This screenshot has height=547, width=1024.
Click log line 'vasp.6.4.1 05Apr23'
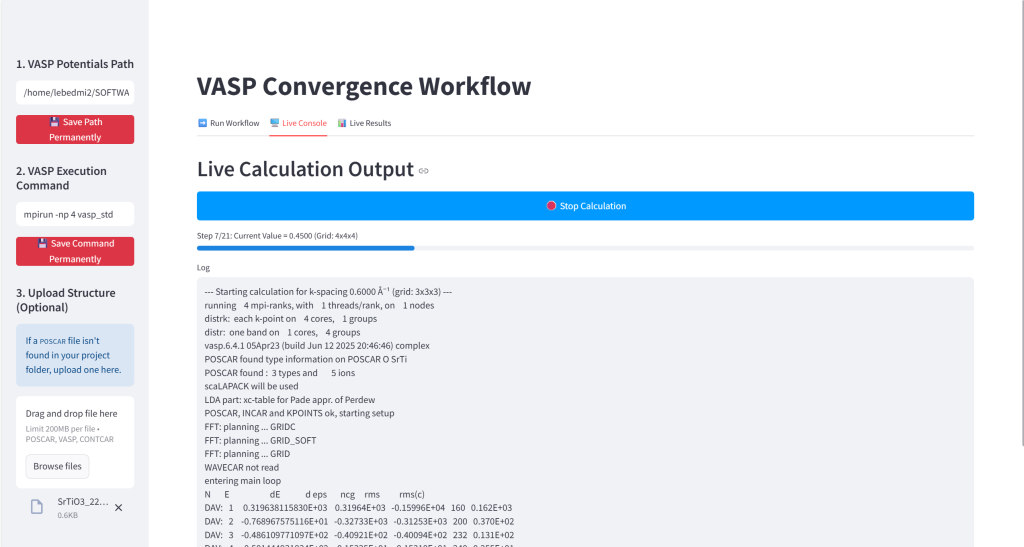pyautogui.click(x=317, y=346)
